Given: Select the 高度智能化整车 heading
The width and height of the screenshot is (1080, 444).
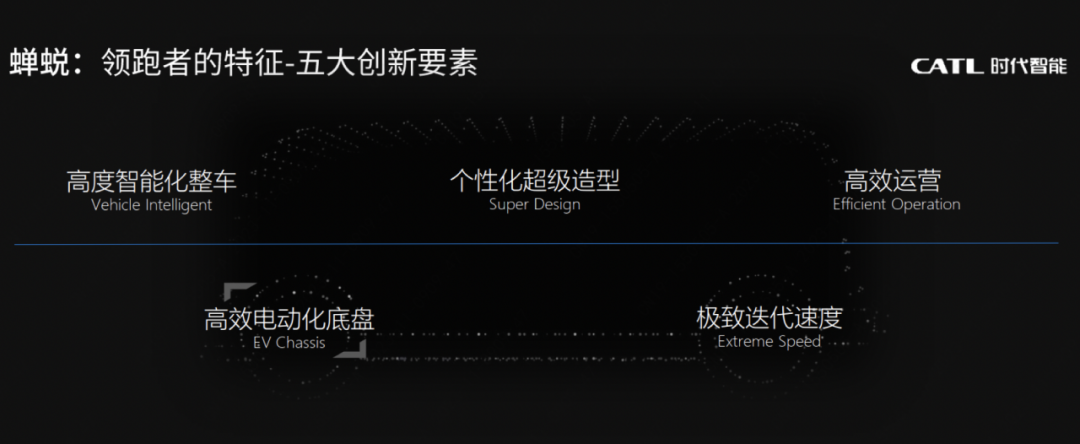Looking at the screenshot, I should [151, 182].
